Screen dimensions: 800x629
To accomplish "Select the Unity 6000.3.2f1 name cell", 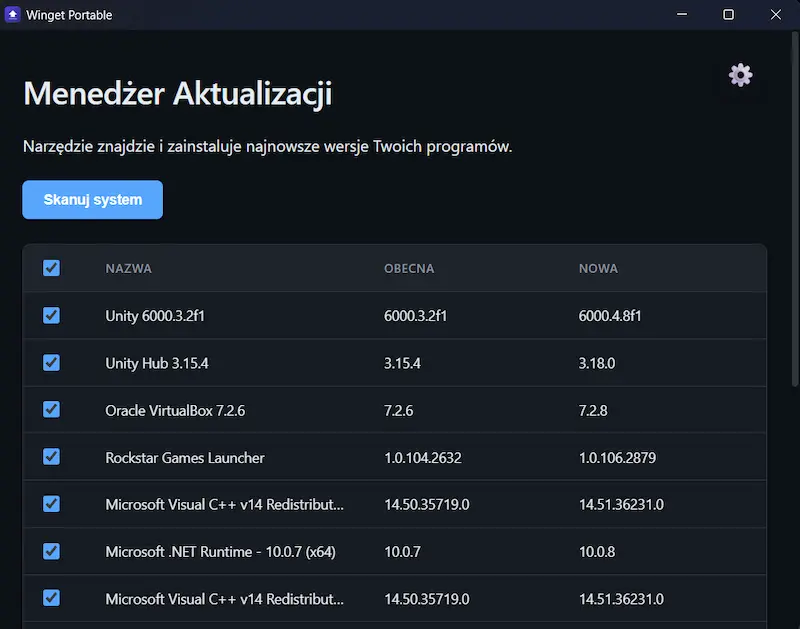I will (155, 316).
